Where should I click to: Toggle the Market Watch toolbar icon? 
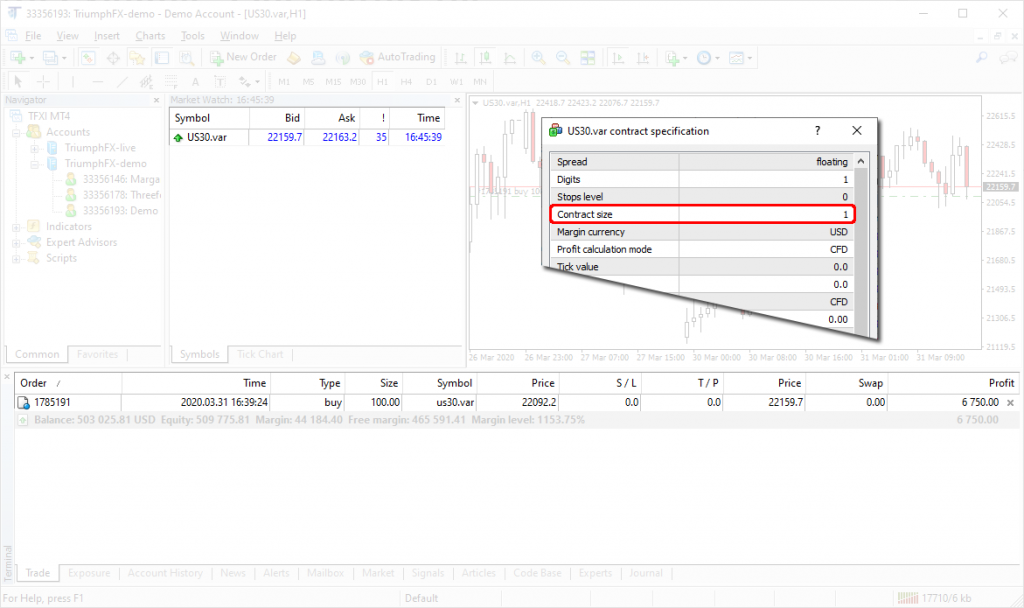tap(88, 58)
